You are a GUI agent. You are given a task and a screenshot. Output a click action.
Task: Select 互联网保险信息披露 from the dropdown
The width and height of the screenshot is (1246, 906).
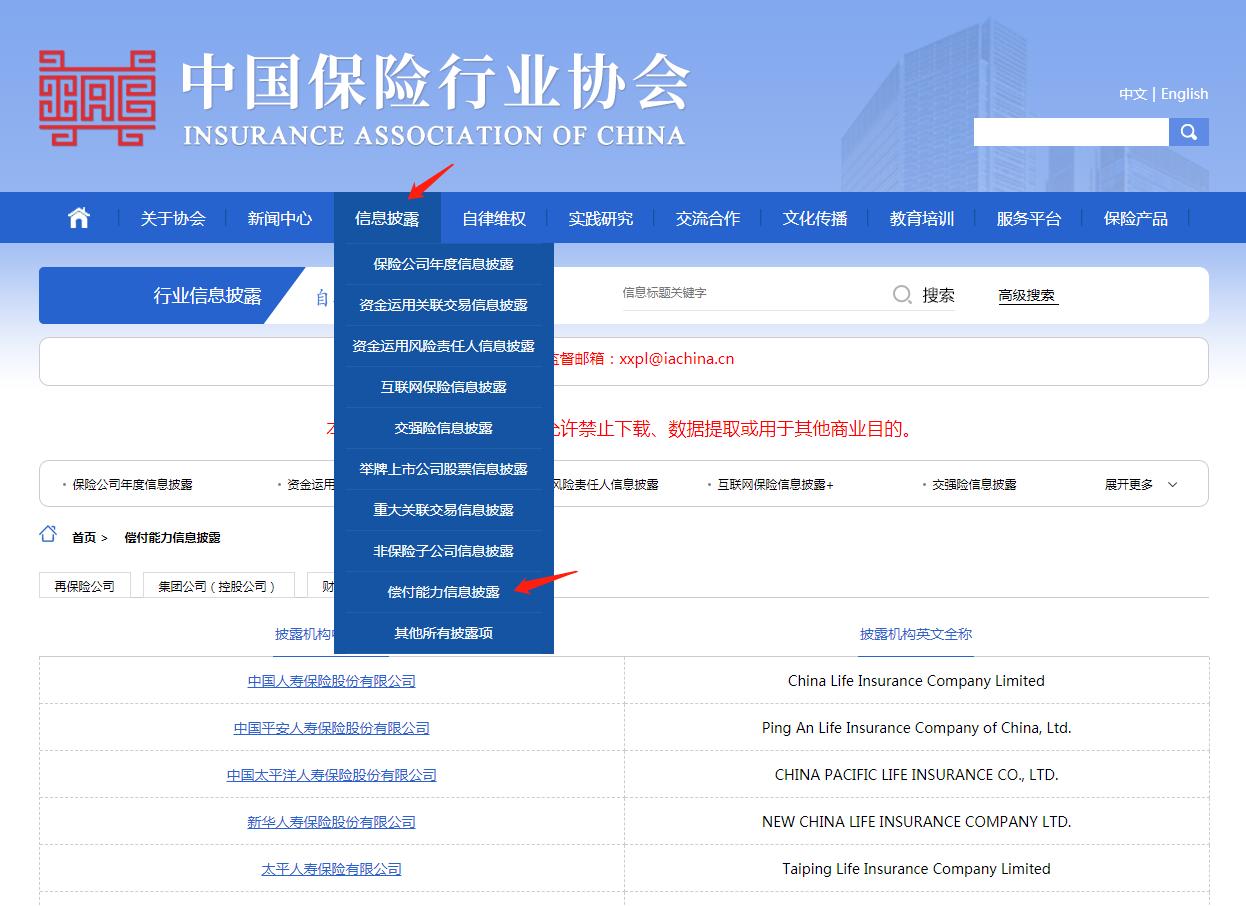[x=443, y=387]
